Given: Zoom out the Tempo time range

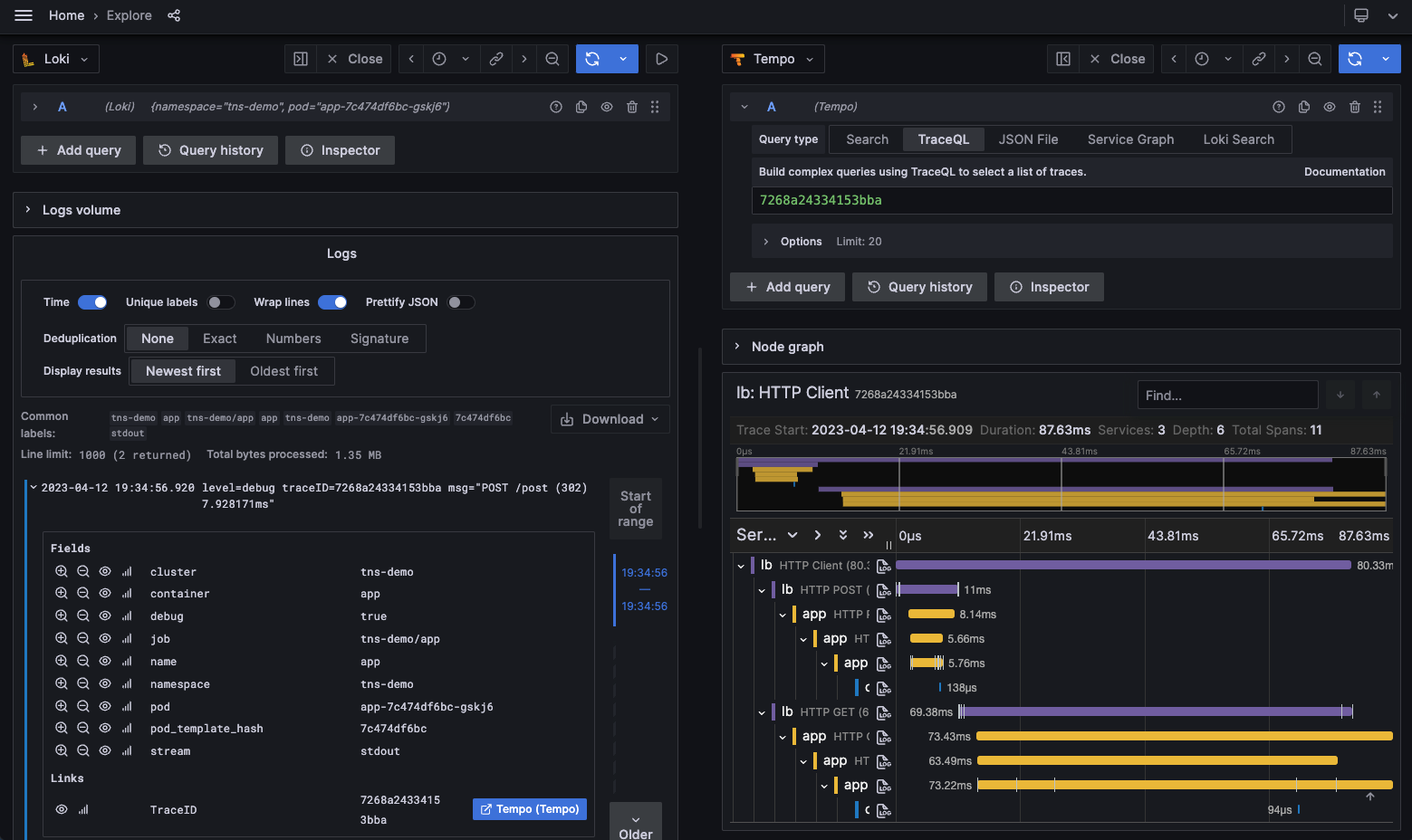Looking at the screenshot, I should [x=1314, y=59].
